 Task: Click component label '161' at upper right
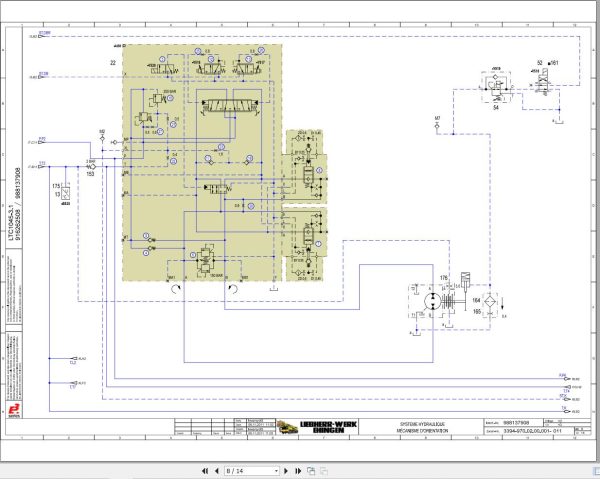point(554,63)
